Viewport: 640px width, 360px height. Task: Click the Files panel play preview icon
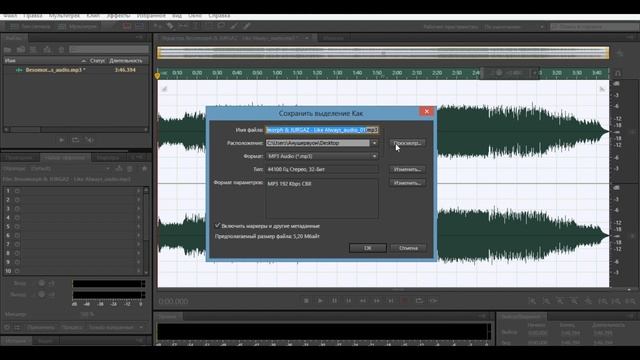point(62,140)
